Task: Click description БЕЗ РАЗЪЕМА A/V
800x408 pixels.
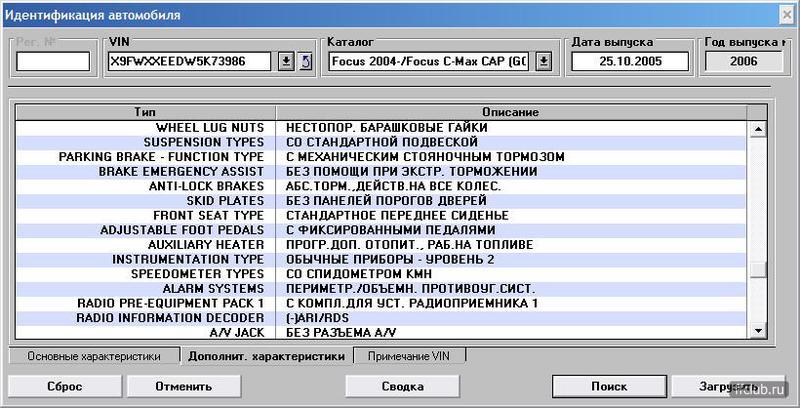Action: [x=341, y=333]
